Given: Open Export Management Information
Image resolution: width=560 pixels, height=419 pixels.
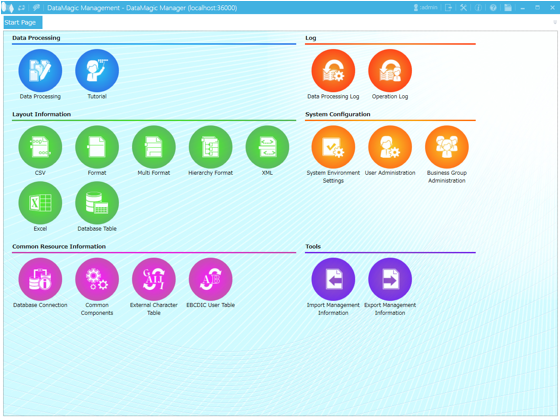Looking at the screenshot, I should [390, 279].
